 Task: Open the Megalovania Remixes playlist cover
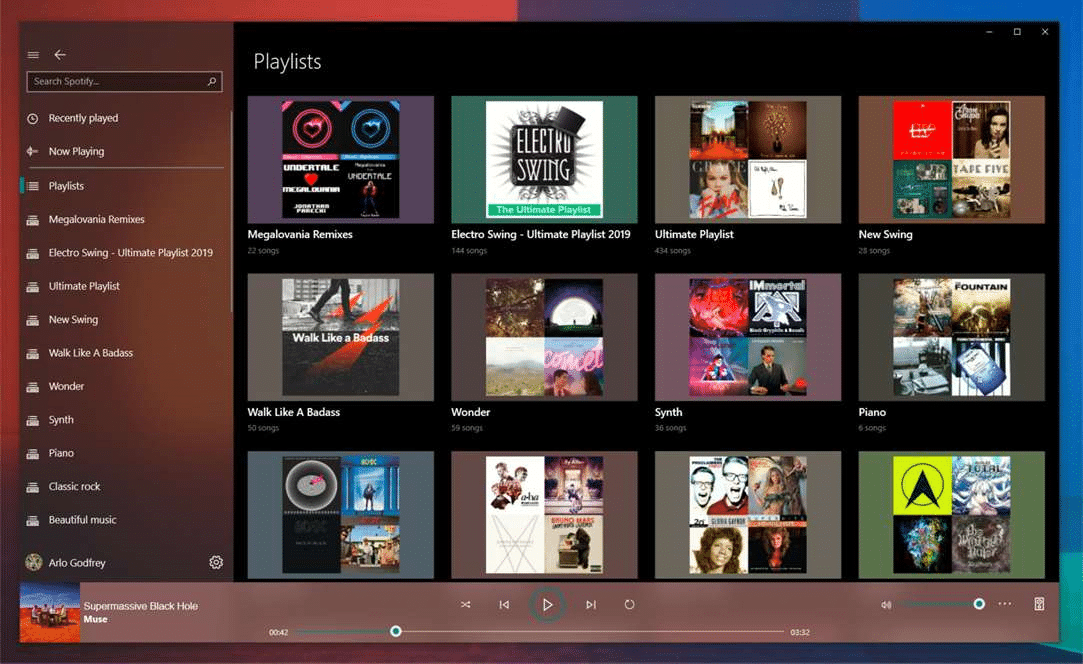[340, 158]
